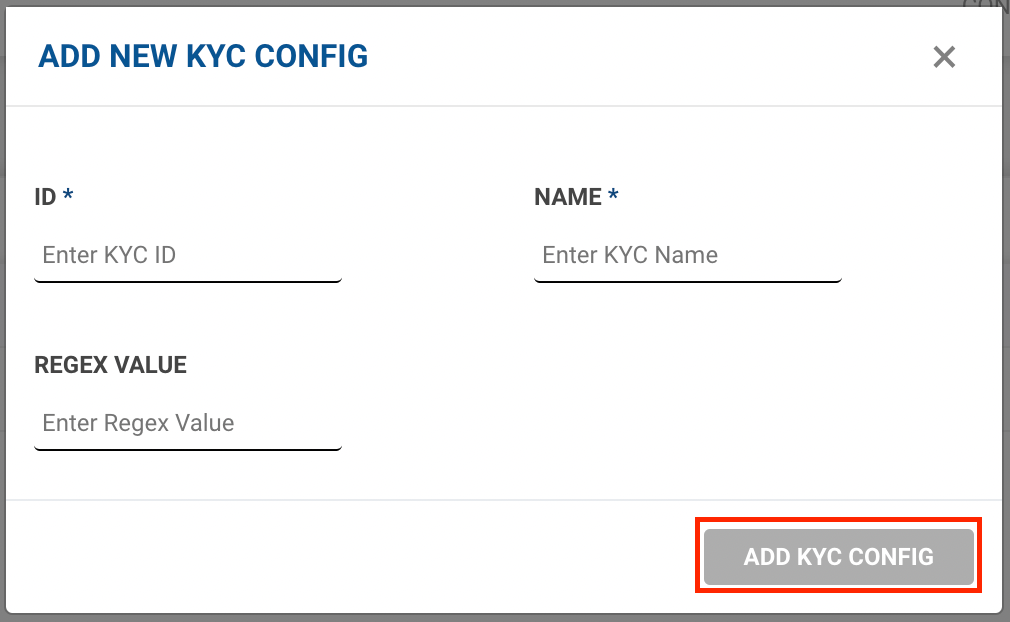
Task: Click the dimmed backdrop above the dialog's top-right corner
Action: coord(985,4)
